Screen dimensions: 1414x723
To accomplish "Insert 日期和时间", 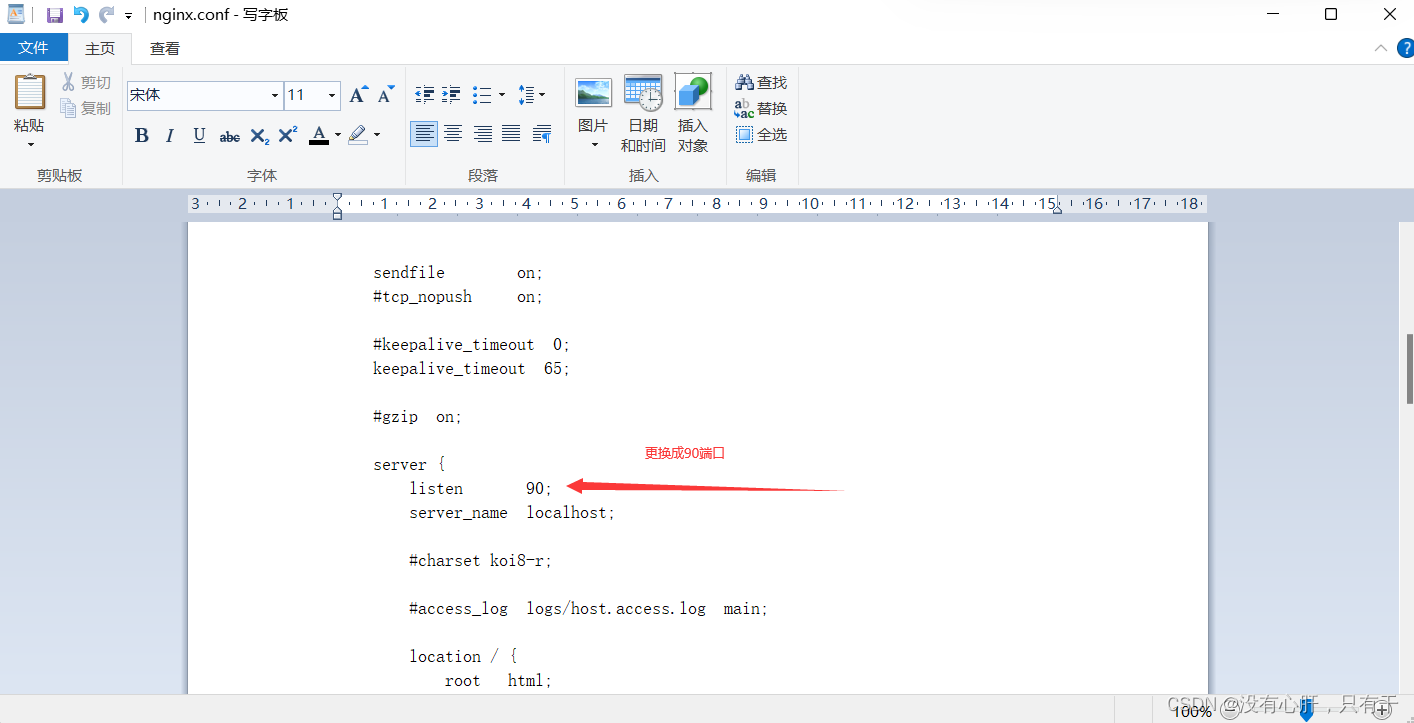I will click(x=643, y=113).
